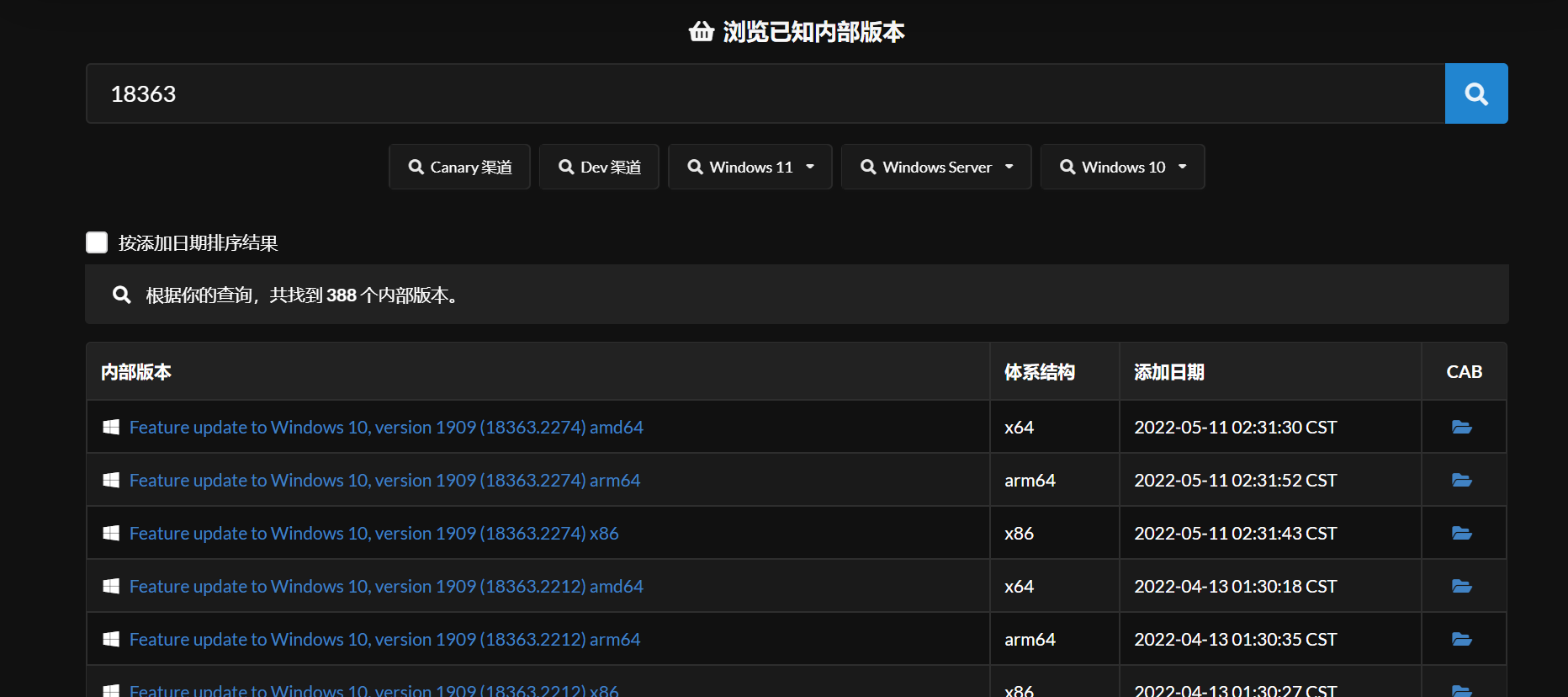
Task: Open Feature update 18363.2274 x86 link
Action: [x=373, y=534]
